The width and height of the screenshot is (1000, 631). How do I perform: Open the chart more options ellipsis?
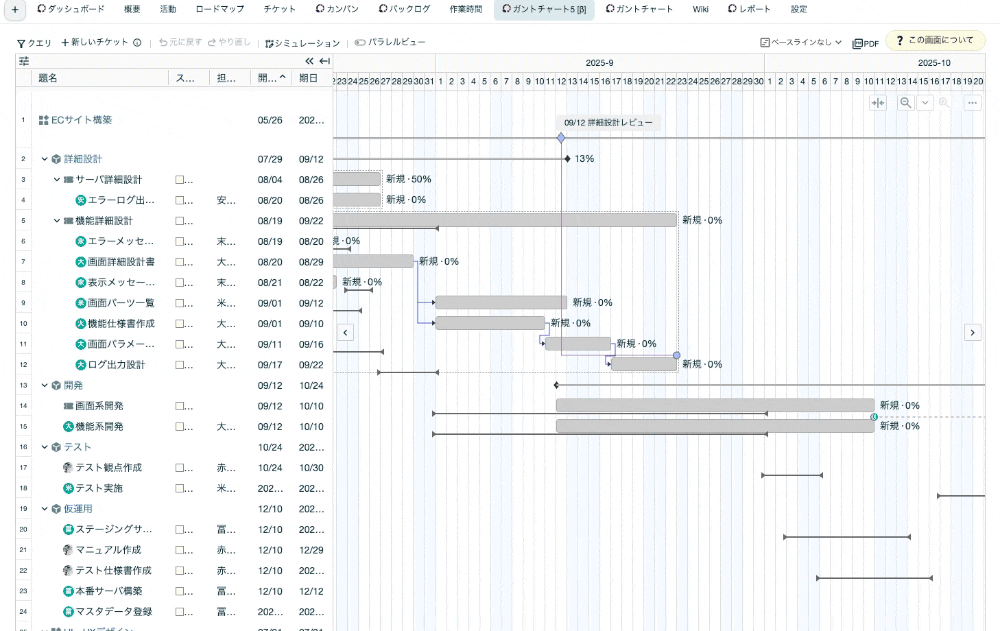[x=972, y=103]
